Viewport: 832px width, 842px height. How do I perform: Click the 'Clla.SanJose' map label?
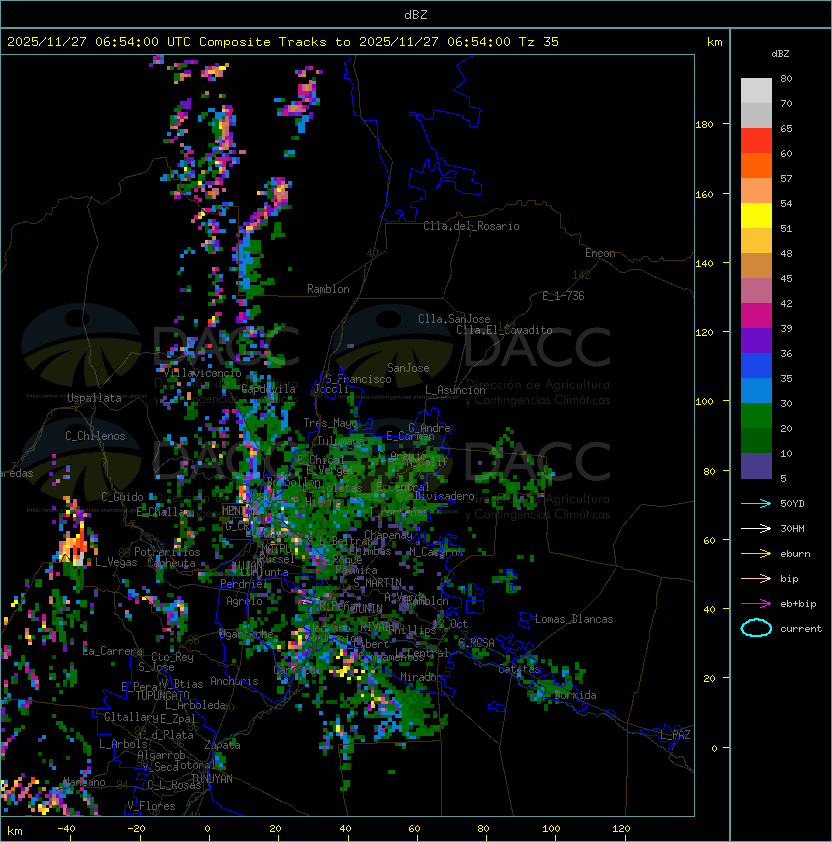(454, 319)
